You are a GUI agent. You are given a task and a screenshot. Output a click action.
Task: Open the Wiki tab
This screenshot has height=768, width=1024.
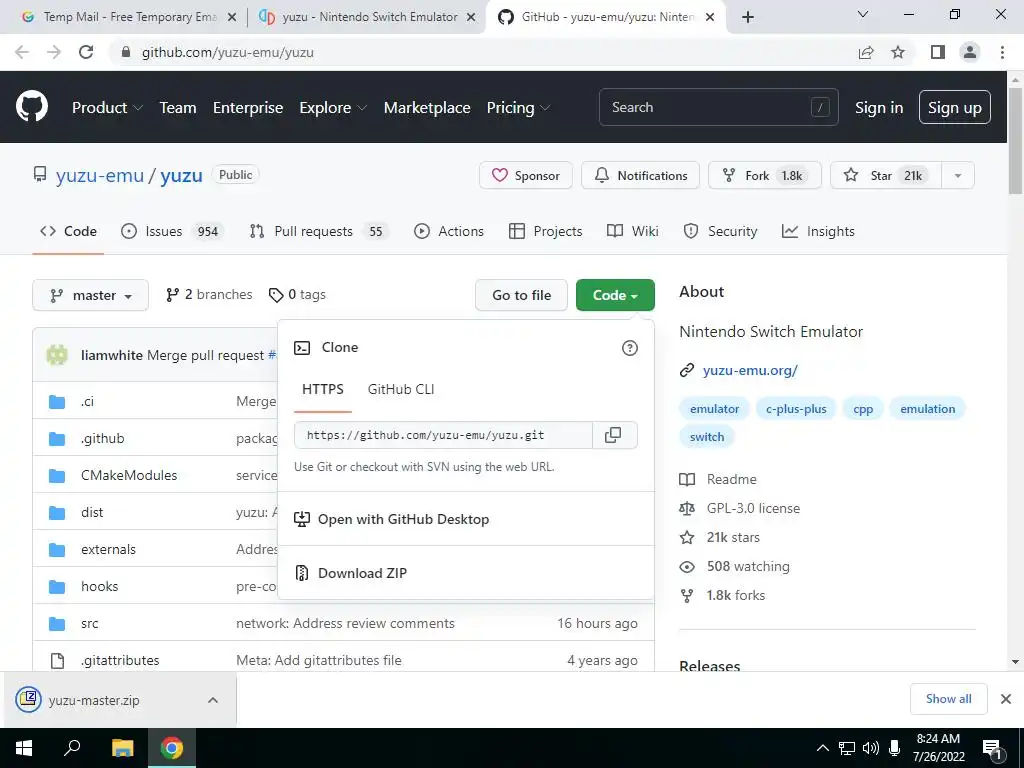click(633, 231)
